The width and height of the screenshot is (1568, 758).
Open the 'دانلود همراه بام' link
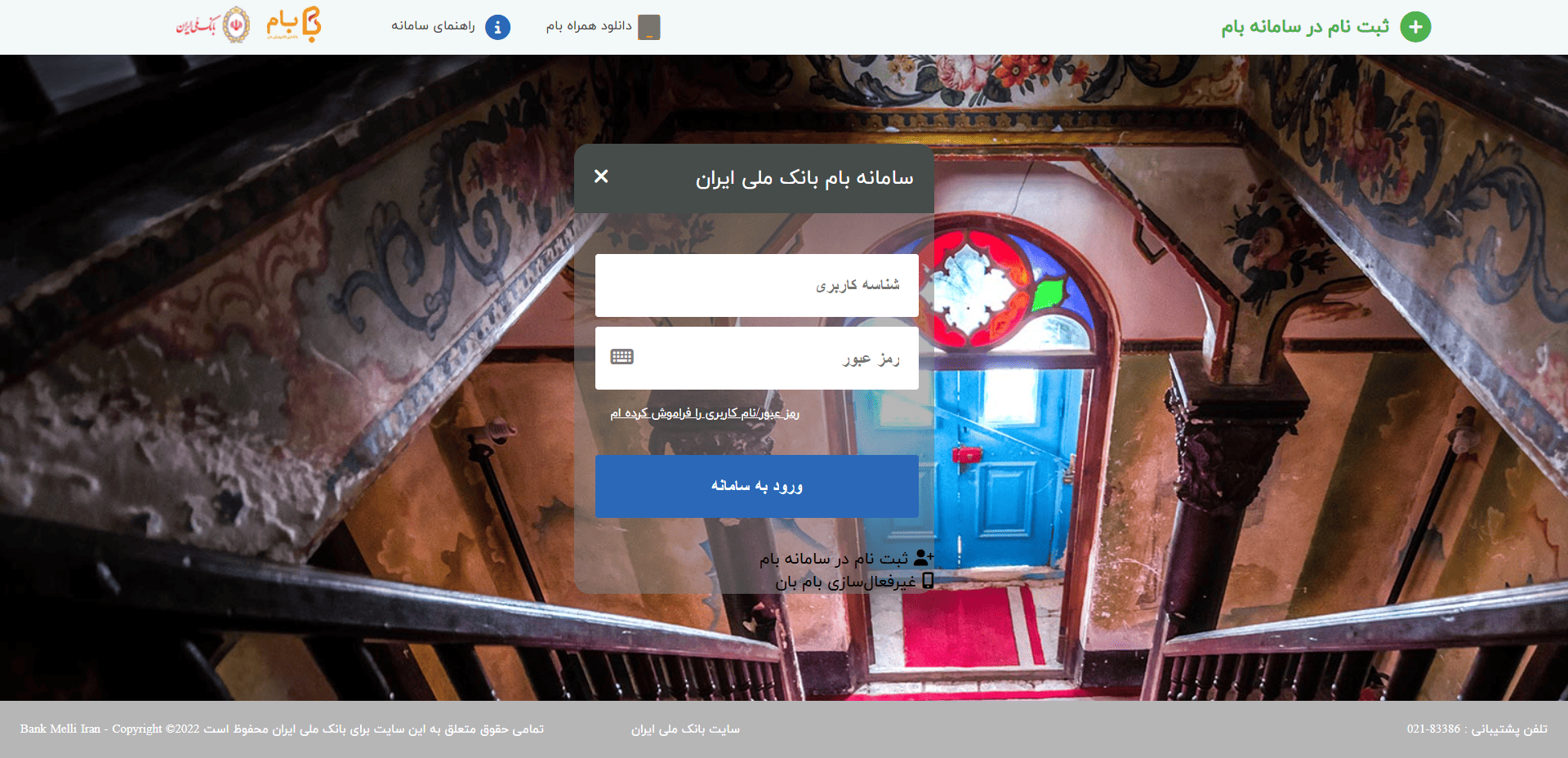[589, 26]
